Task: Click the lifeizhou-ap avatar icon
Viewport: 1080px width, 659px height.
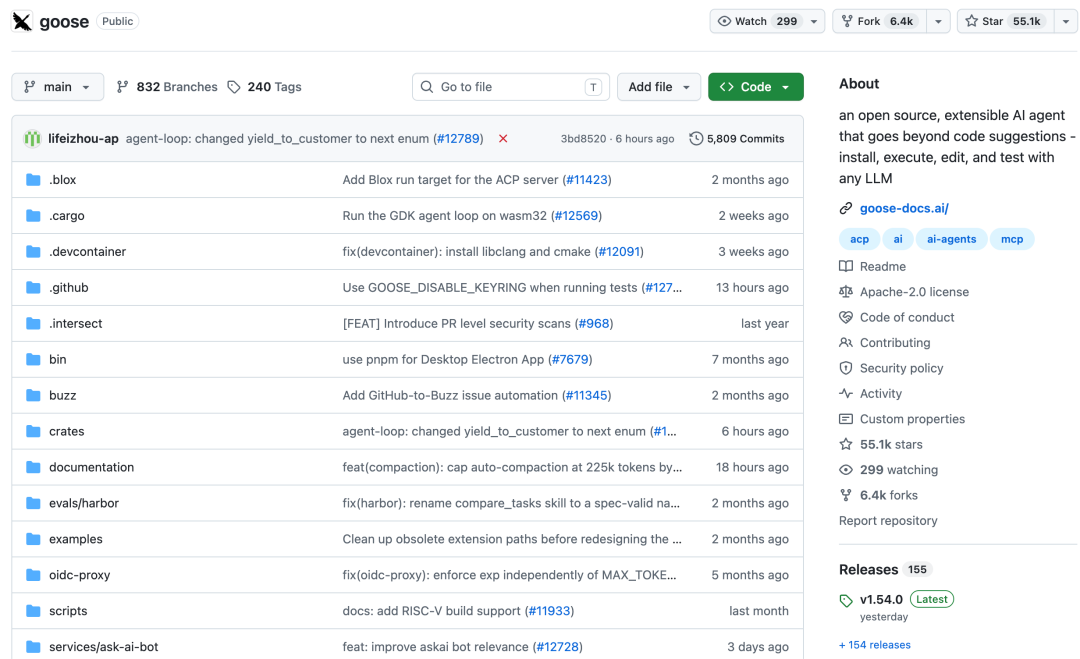Action: 32,138
